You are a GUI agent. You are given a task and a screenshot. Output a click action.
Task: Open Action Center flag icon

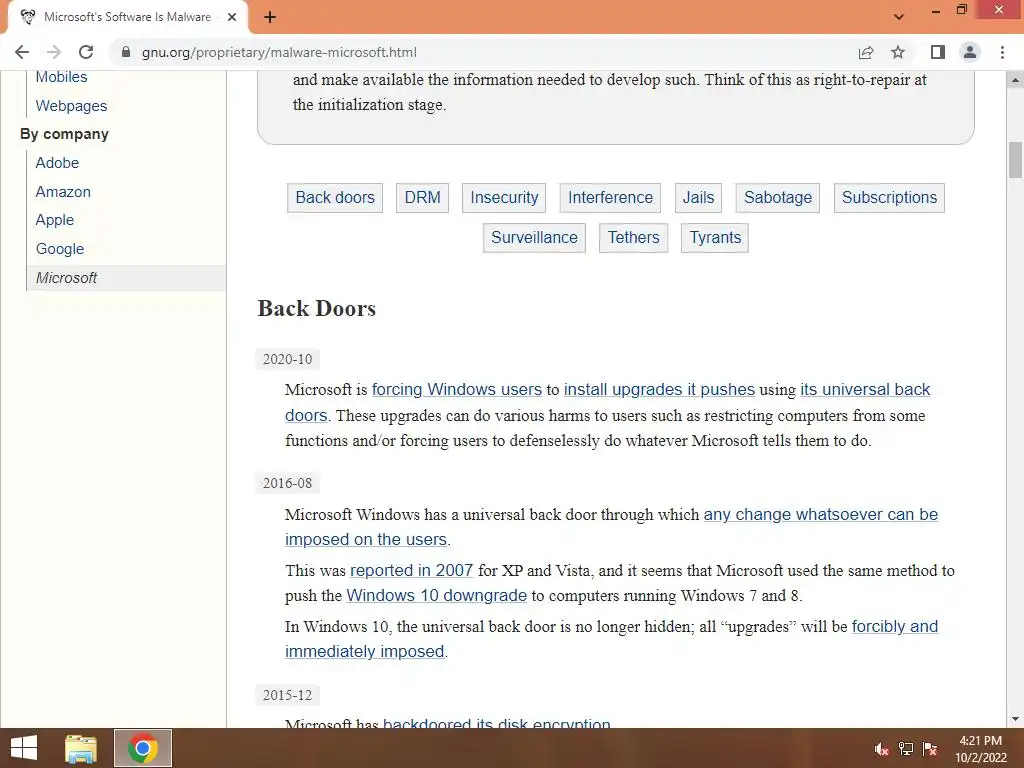pos(930,749)
